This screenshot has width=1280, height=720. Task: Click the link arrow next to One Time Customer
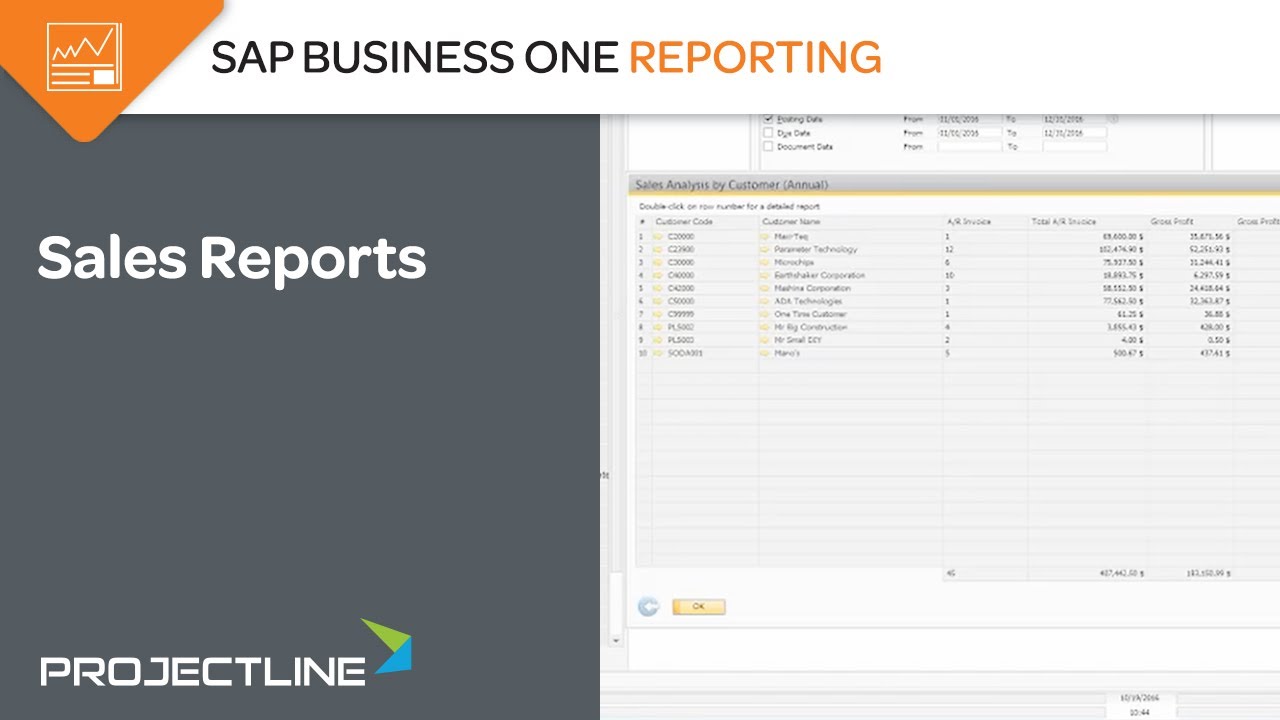click(x=765, y=315)
